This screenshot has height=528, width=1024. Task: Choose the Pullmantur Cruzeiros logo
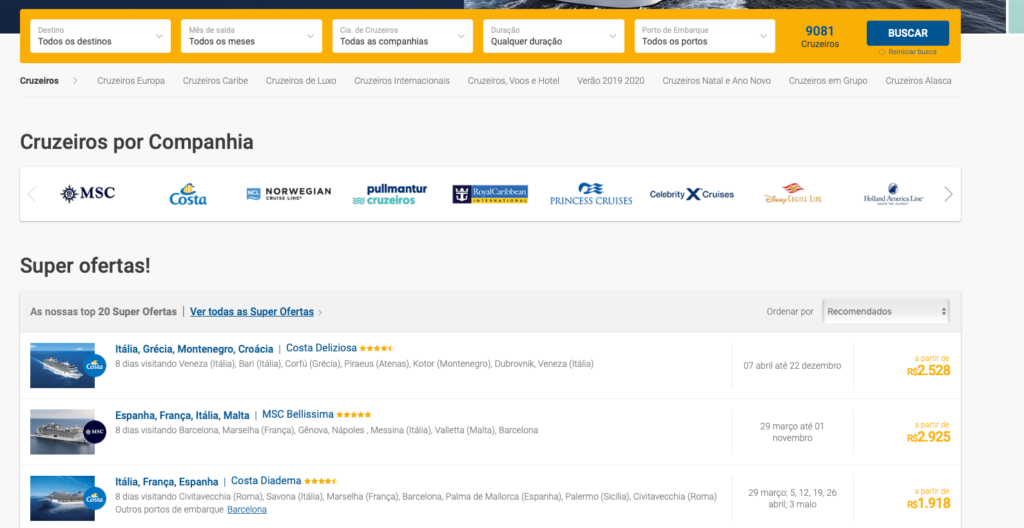pos(389,194)
